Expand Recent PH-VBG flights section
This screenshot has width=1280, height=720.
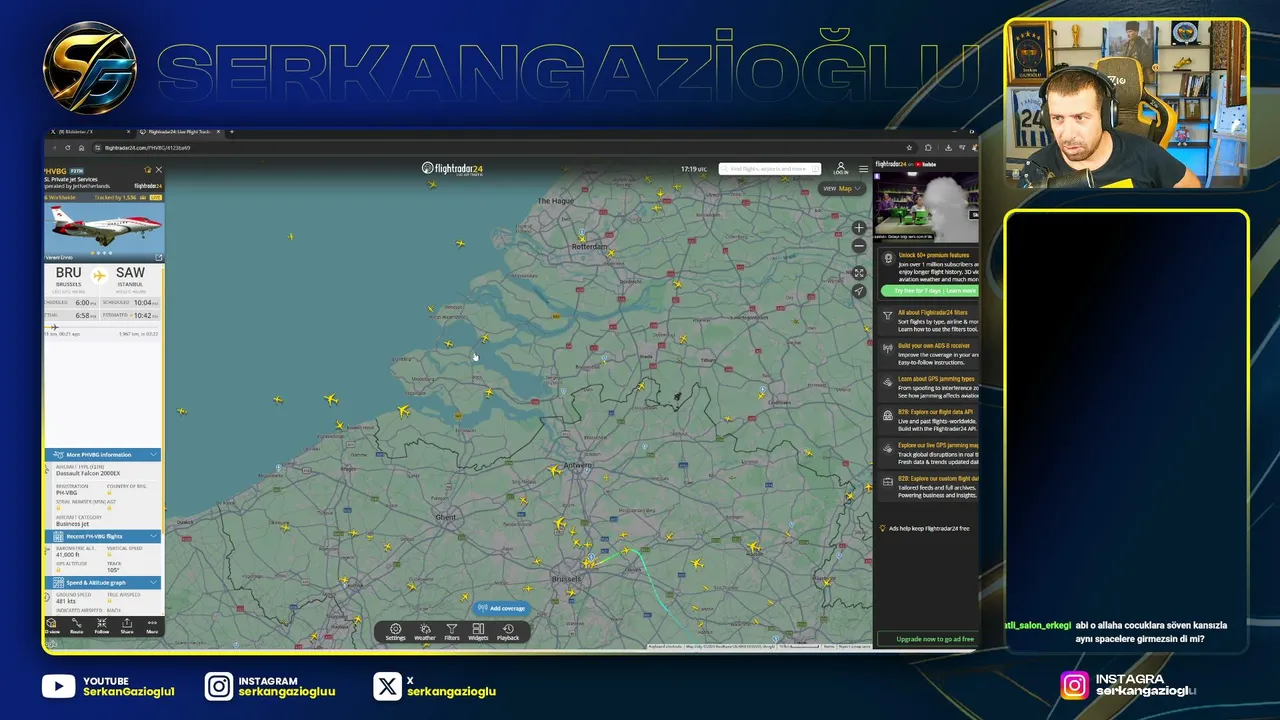[103, 536]
